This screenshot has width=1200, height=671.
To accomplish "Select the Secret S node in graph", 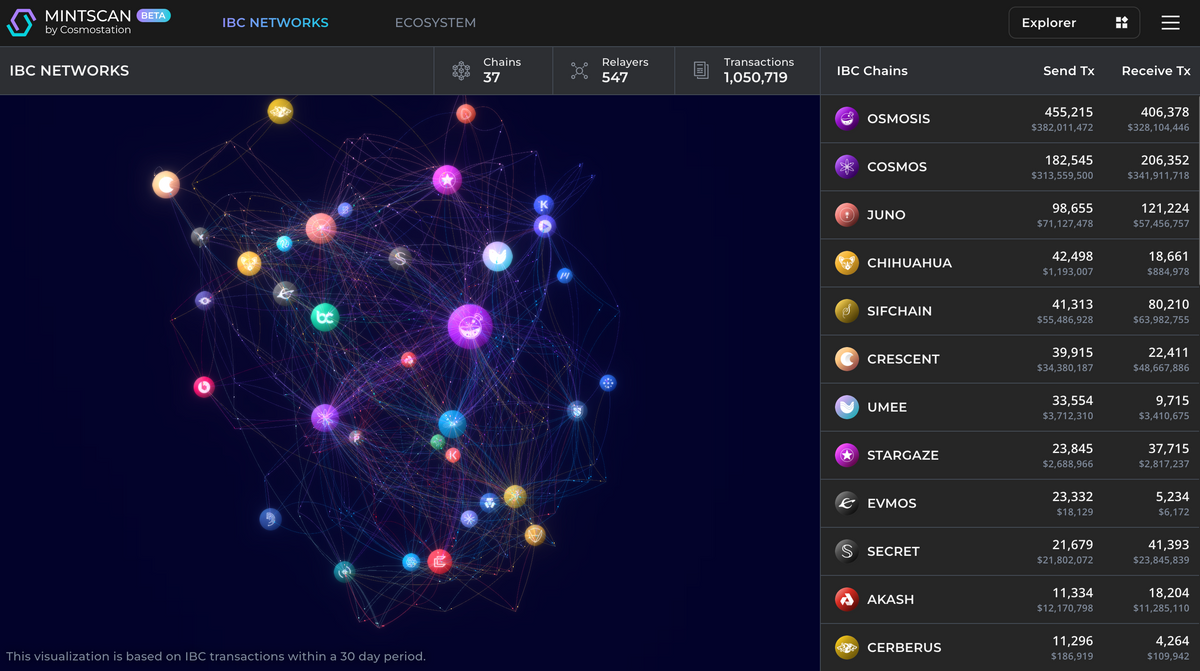I will [400, 258].
